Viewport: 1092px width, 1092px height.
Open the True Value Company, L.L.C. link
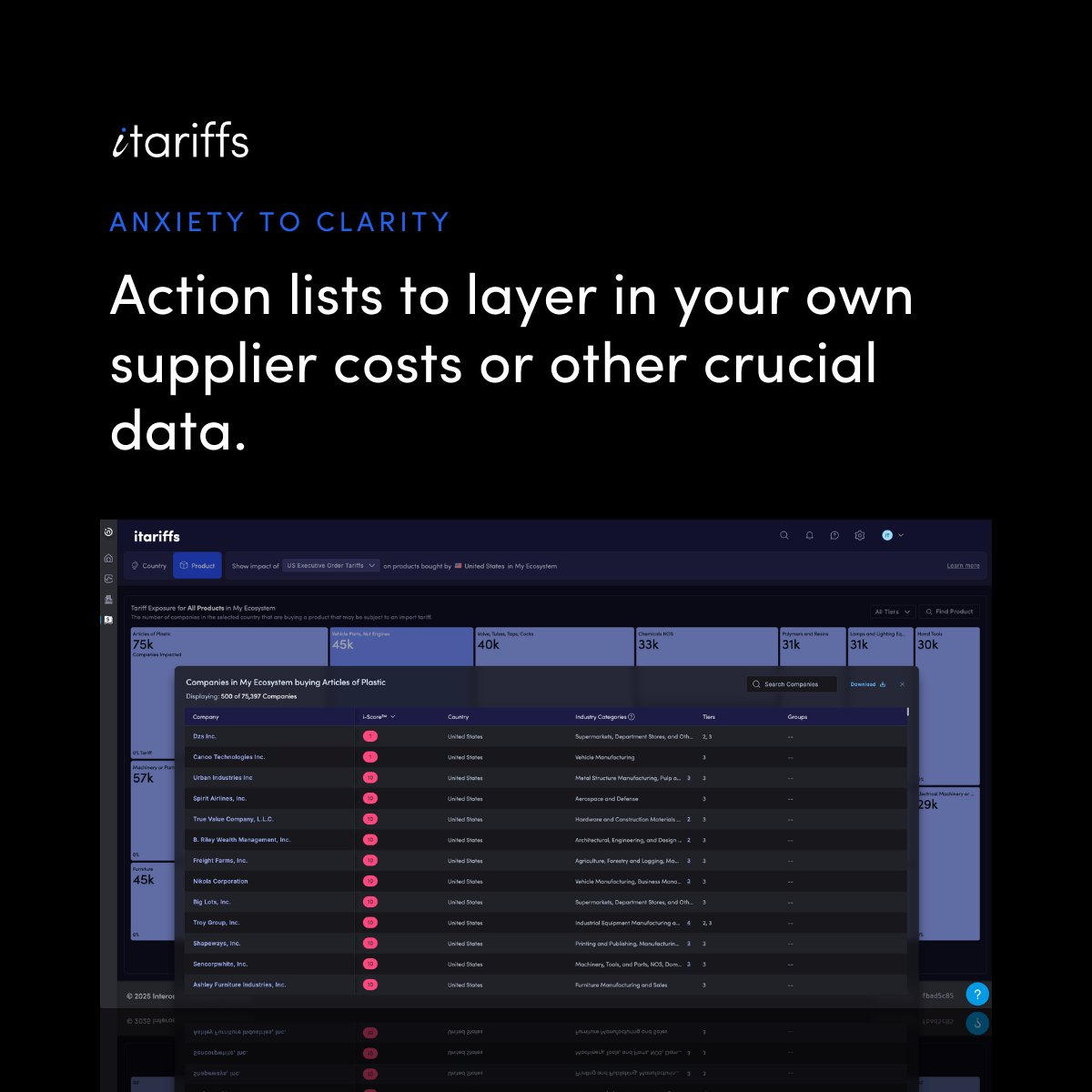coord(233,819)
